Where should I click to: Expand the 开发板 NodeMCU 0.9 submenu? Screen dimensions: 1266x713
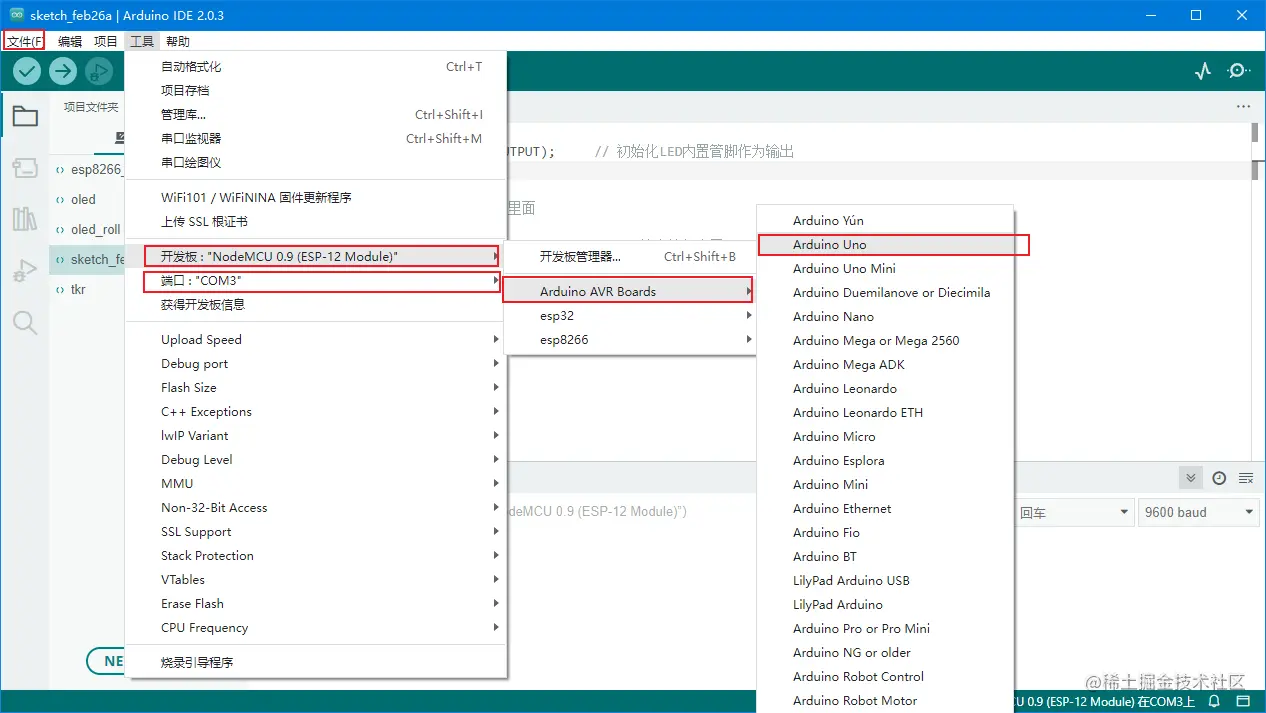(316, 257)
